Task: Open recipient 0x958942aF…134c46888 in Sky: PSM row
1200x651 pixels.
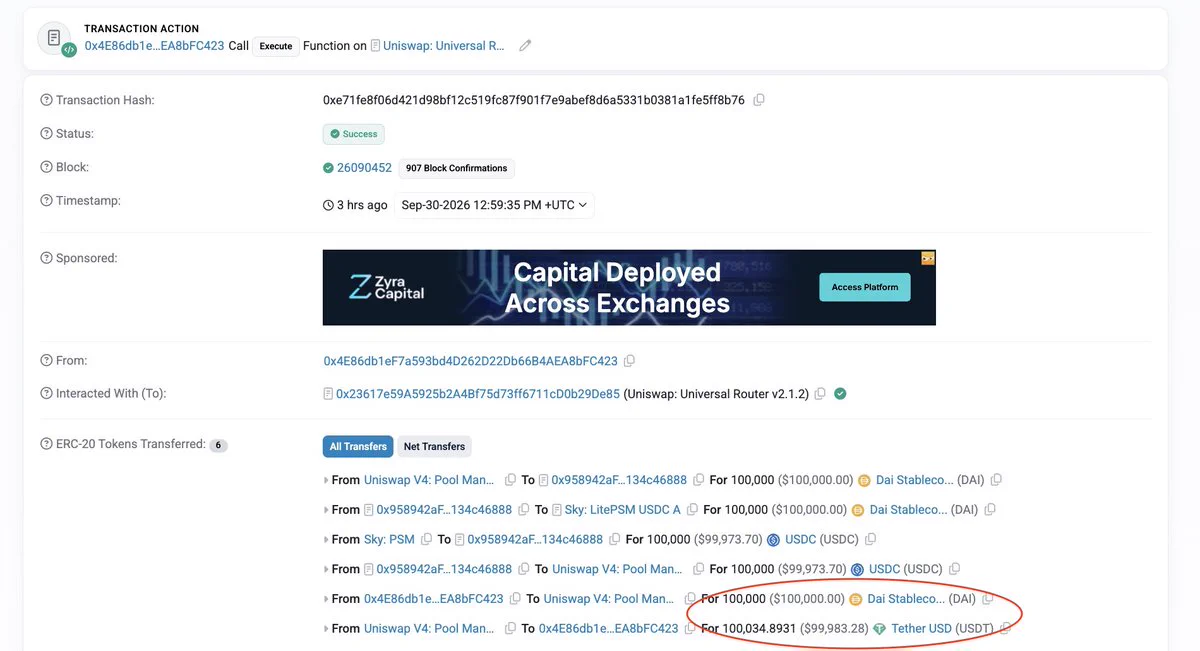Action: [535, 540]
